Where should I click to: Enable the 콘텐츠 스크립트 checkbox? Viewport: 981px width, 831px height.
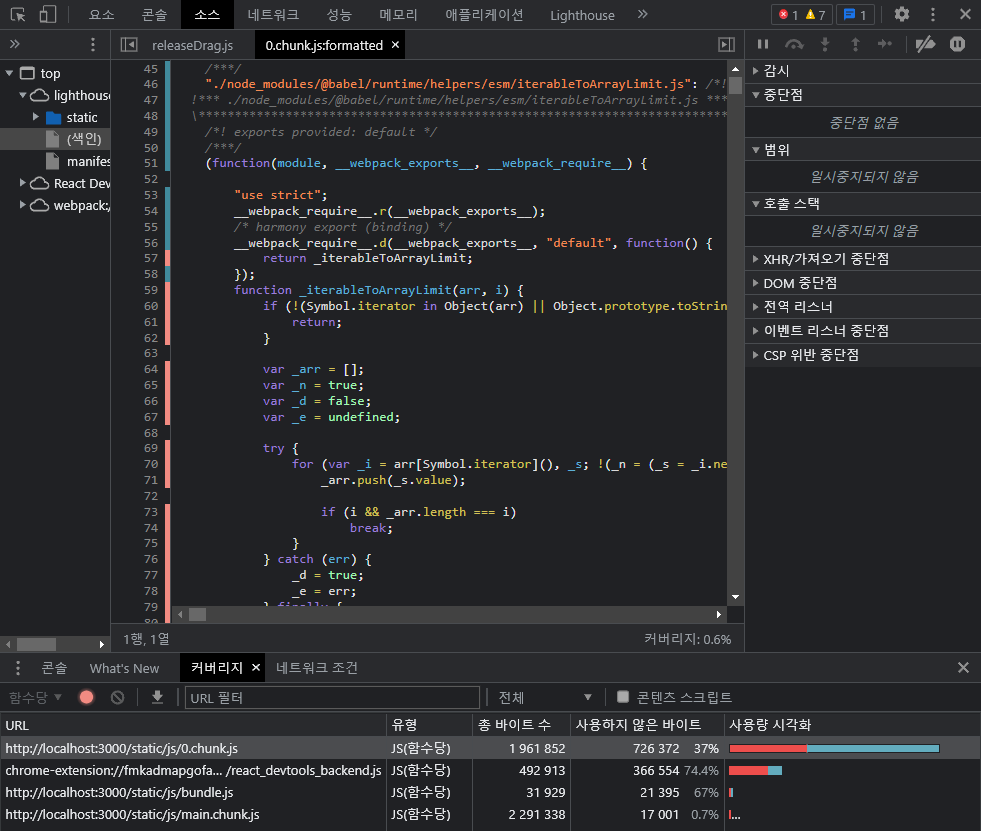click(623, 696)
